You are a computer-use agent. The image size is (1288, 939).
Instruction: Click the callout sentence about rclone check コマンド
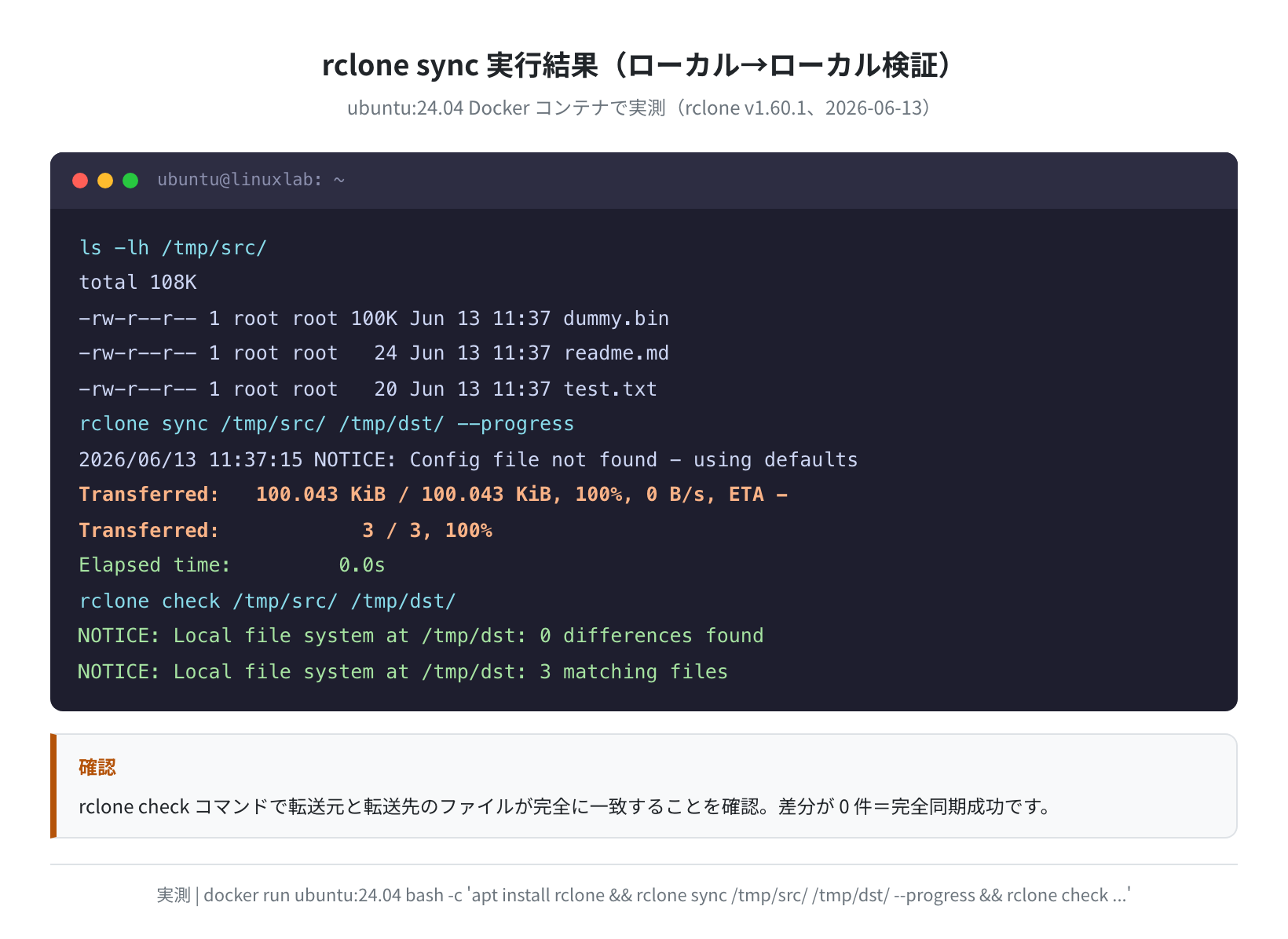click(566, 806)
